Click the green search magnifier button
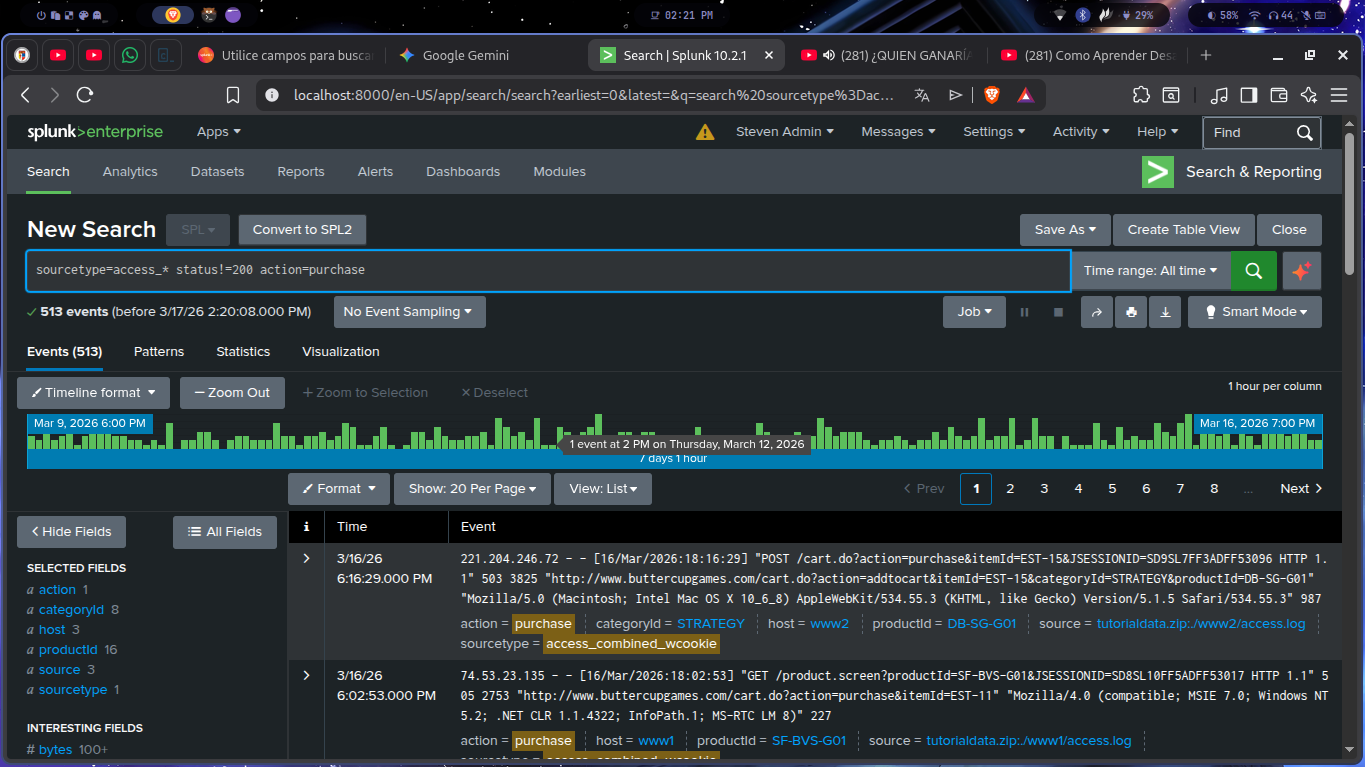 [1253, 271]
